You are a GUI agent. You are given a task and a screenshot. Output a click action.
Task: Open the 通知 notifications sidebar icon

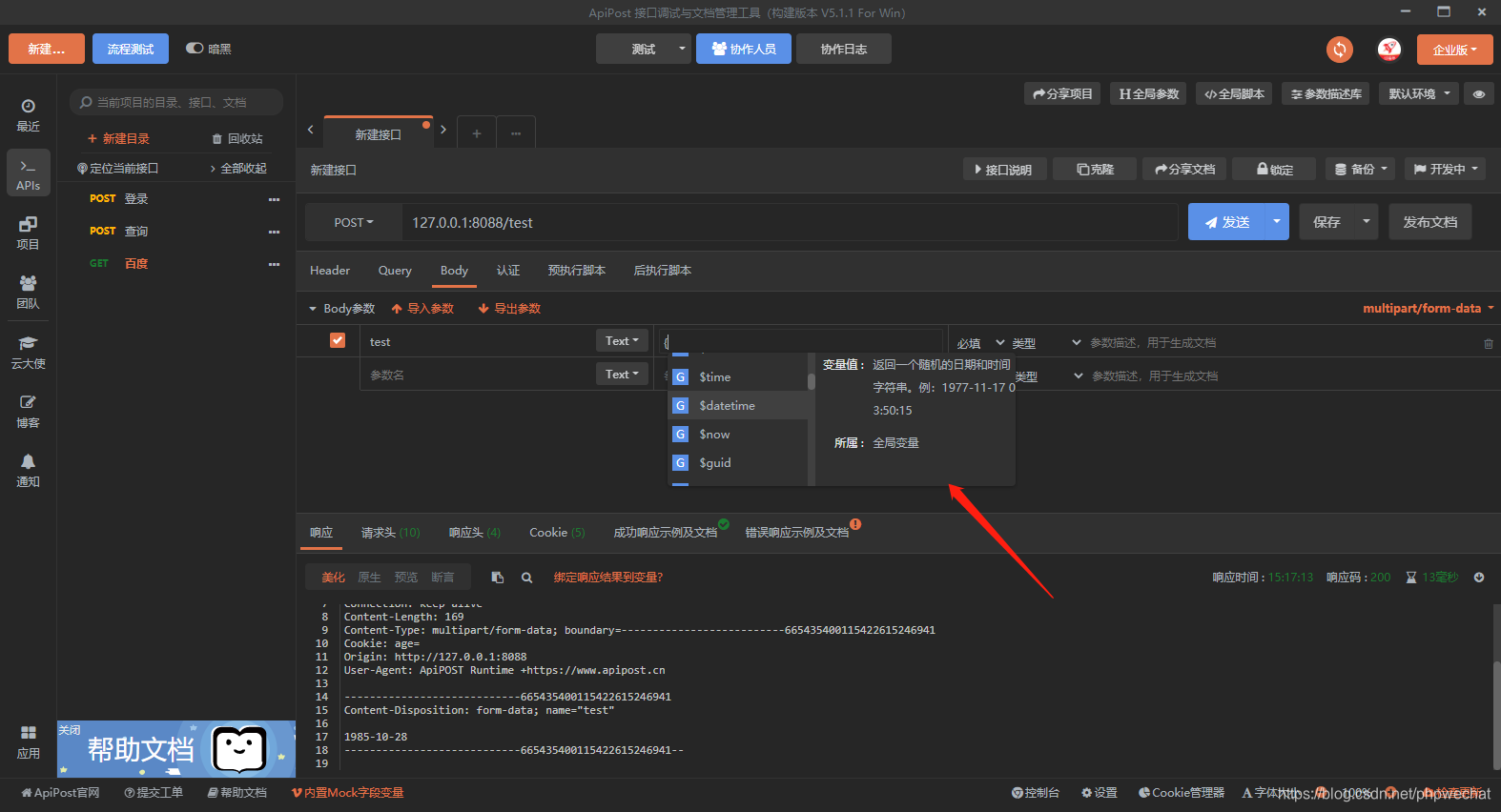click(x=28, y=470)
